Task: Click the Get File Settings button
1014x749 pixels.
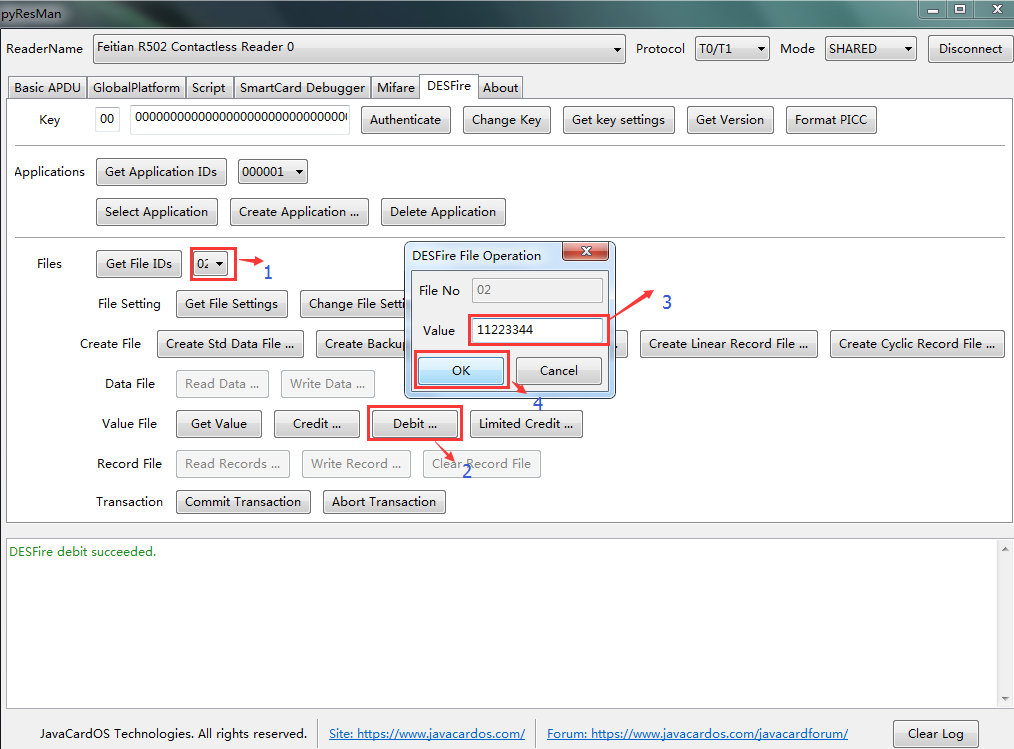Action: pyautogui.click(x=232, y=303)
